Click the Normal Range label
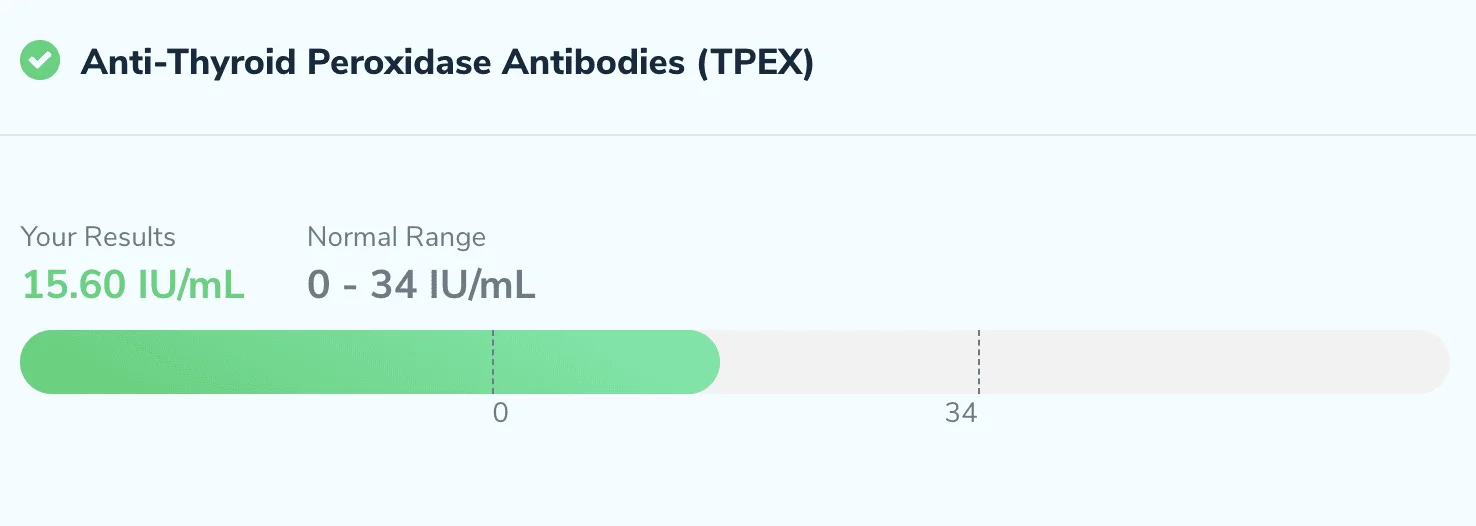The image size is (1476, 526). [x=396, y=237]
